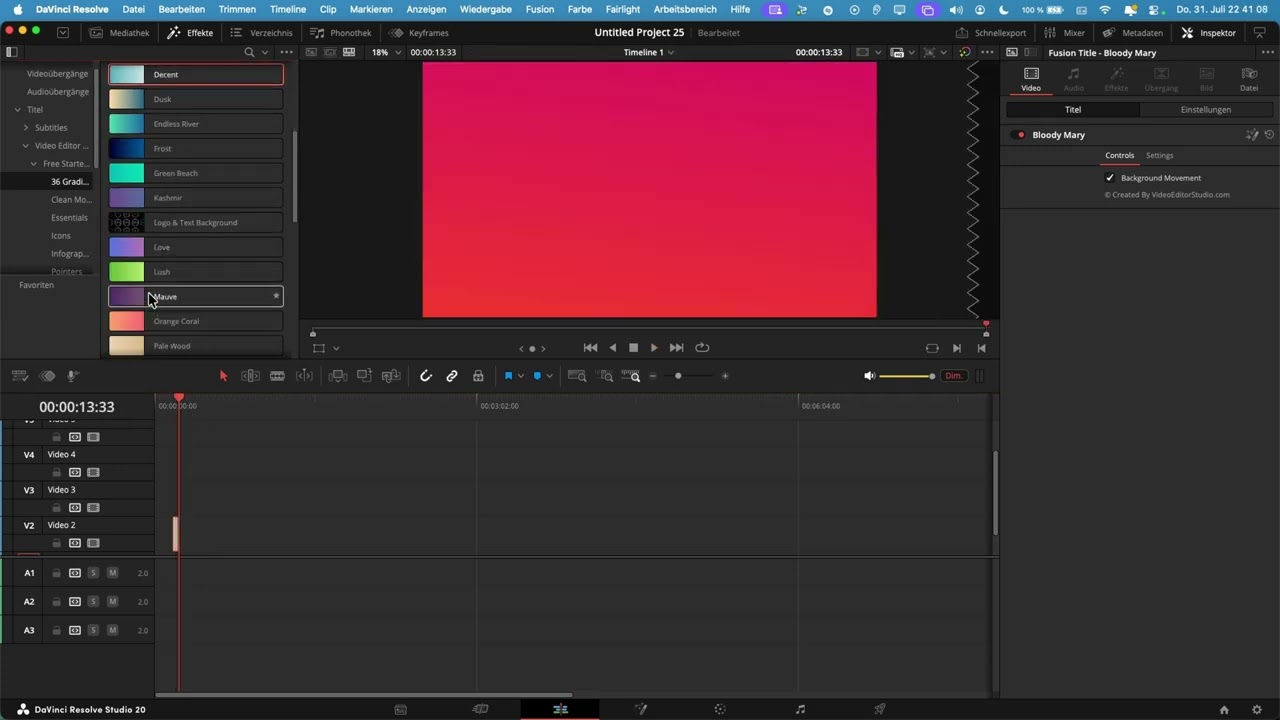Click the timeline zoom-in plus button
The height and width of the screenshot is (720, 1280).
pos(725,376)
